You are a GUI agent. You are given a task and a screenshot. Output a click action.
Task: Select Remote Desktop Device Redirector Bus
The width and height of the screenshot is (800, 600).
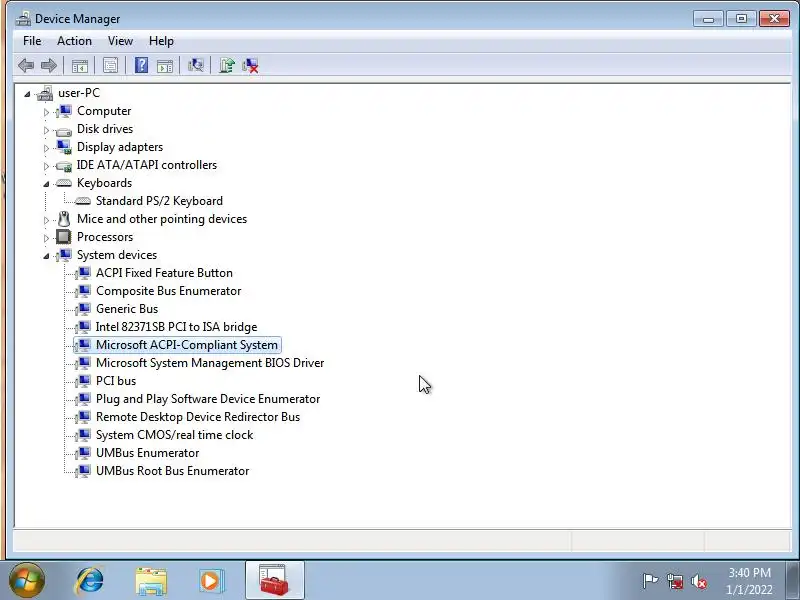(x=198, y=417)
